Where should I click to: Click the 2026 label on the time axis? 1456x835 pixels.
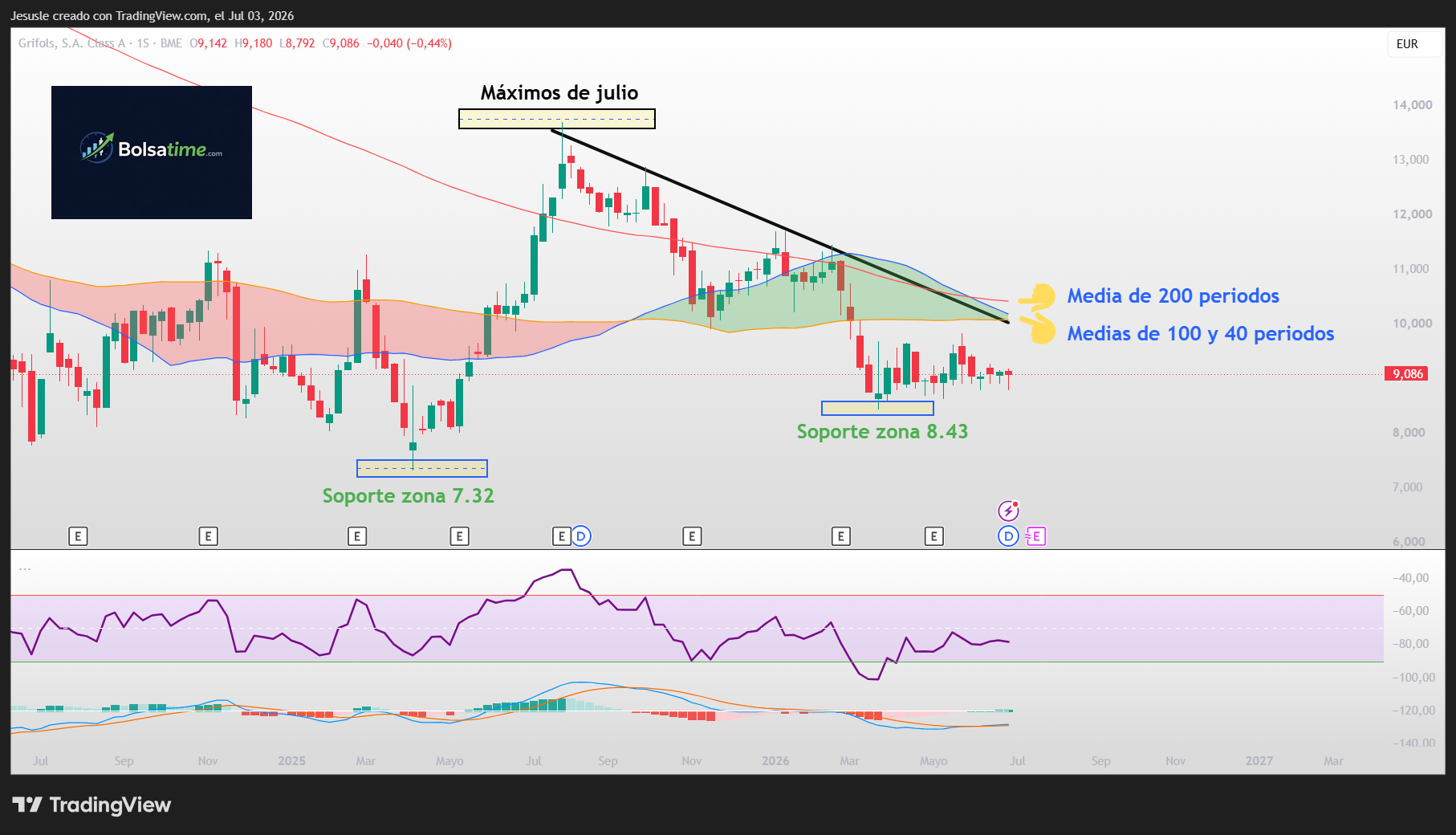pos(775,761)
